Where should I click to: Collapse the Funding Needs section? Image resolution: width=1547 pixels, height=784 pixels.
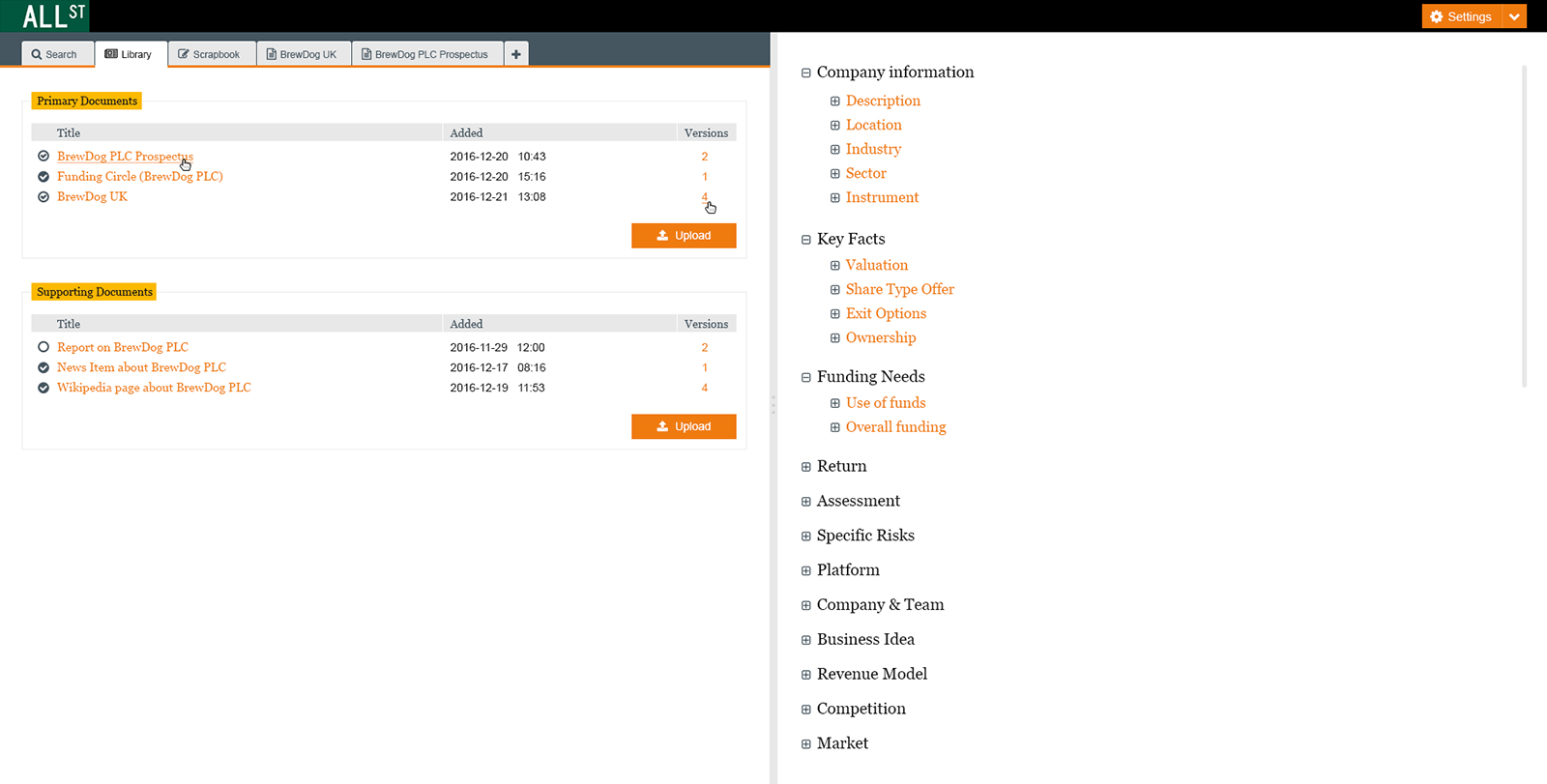coord(806,377)
